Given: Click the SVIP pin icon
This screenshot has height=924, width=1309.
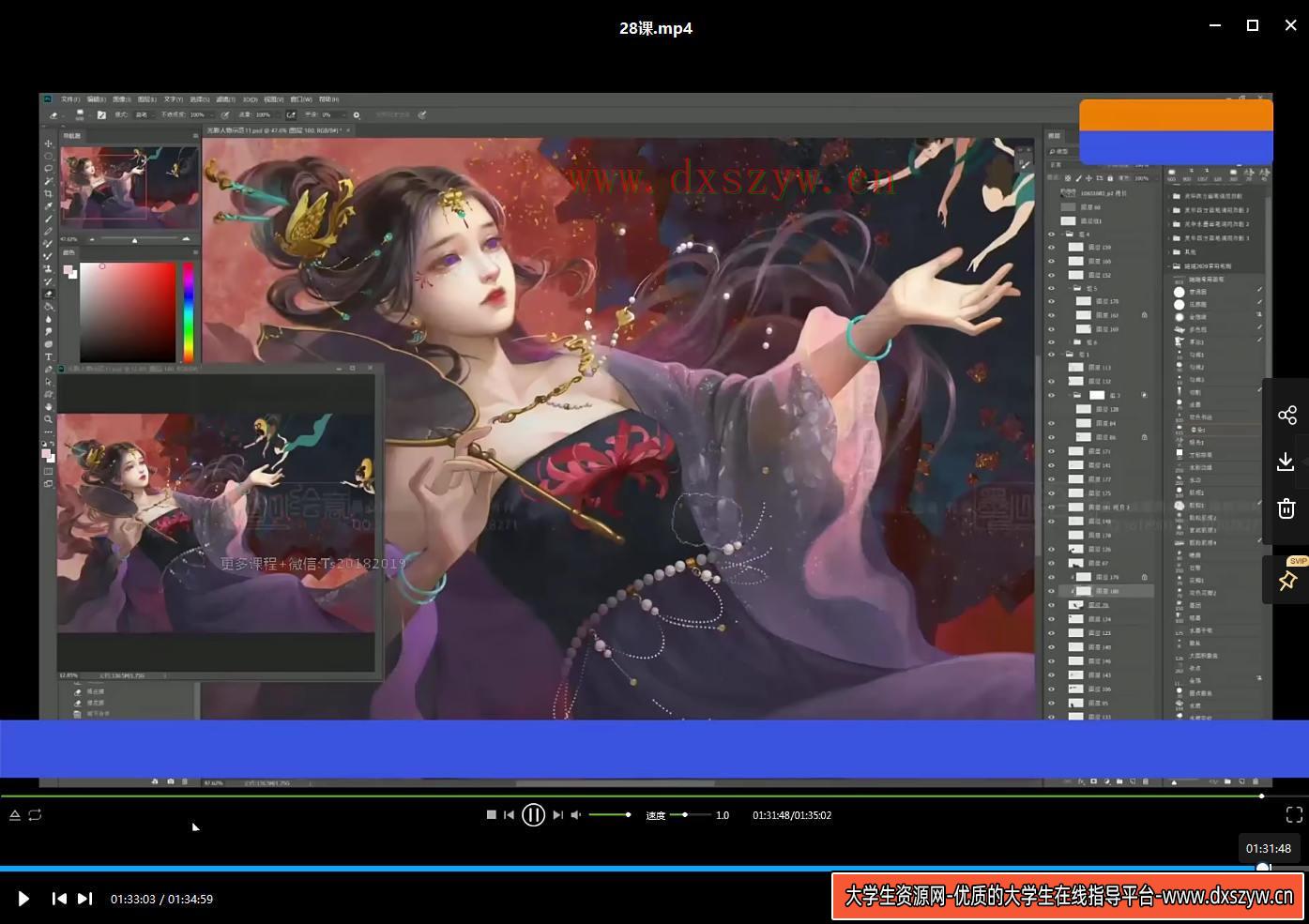Looking at the screenshot, I should (1287, 582).
